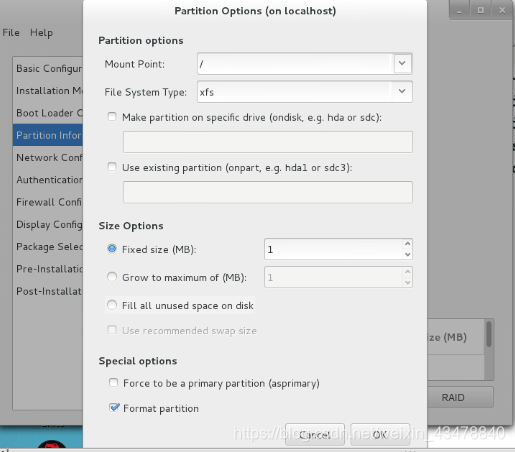
Task: Open the Help menu
Action: [41, 33]
